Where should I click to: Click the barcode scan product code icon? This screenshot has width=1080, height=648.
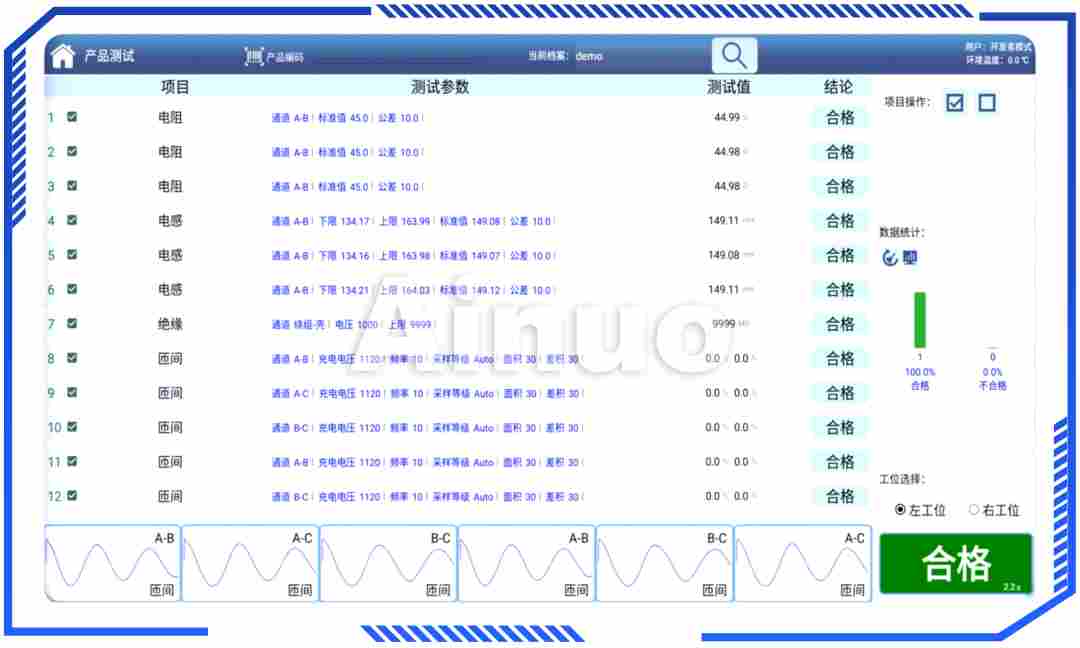tap(254, 57)
